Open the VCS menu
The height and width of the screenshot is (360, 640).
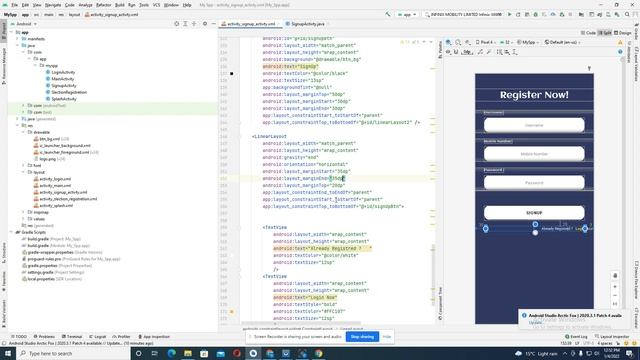click(156, 5)
